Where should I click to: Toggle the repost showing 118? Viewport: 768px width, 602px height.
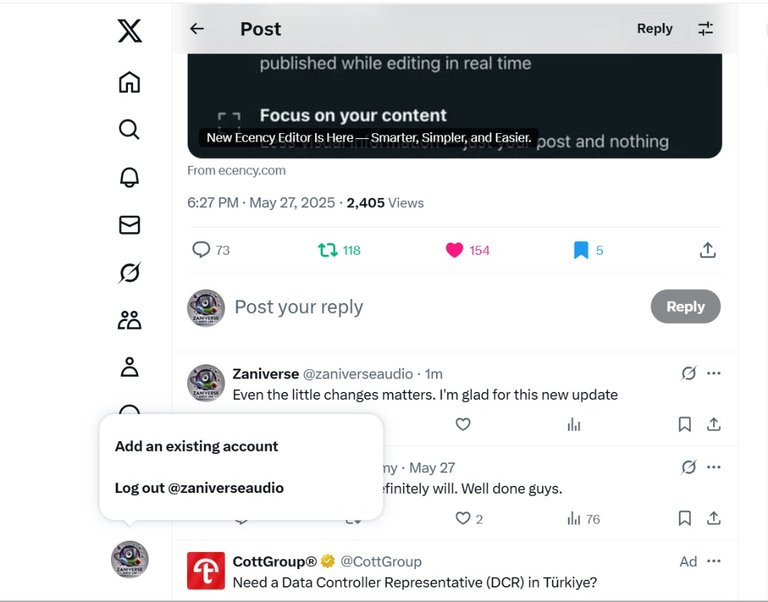(x=339, y=250)
